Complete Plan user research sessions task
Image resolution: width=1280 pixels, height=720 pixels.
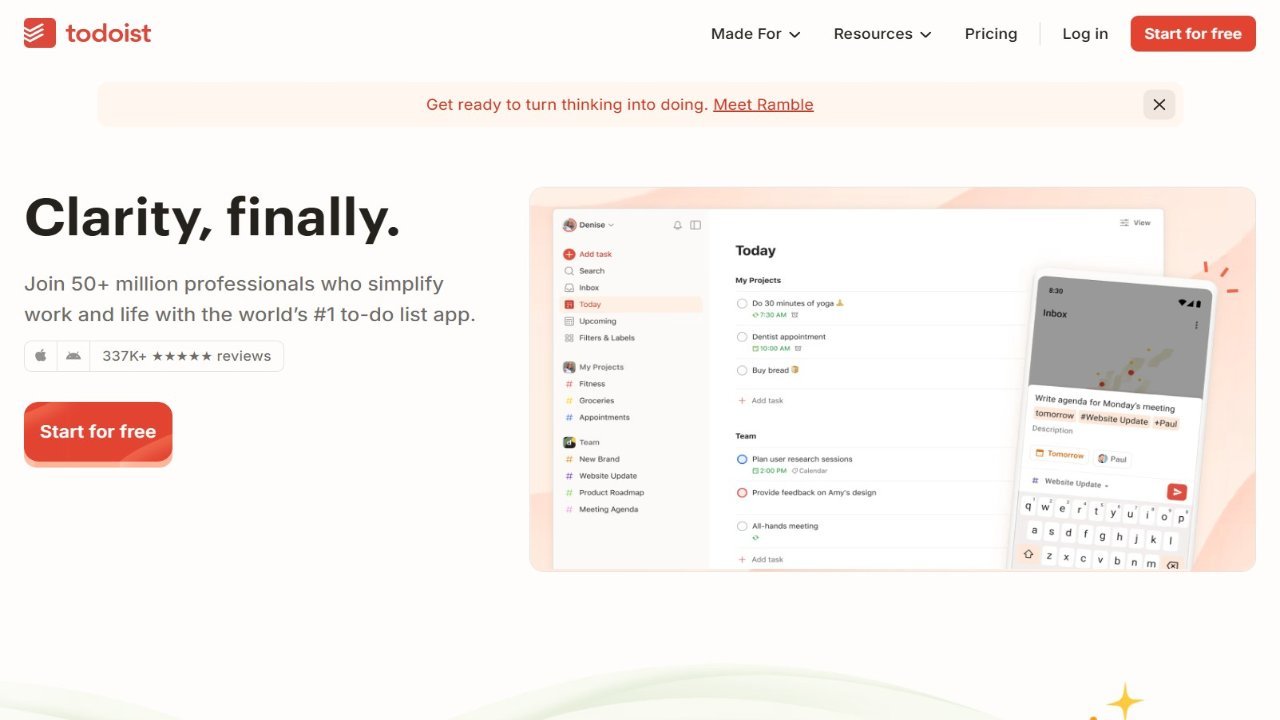(742, 459)
